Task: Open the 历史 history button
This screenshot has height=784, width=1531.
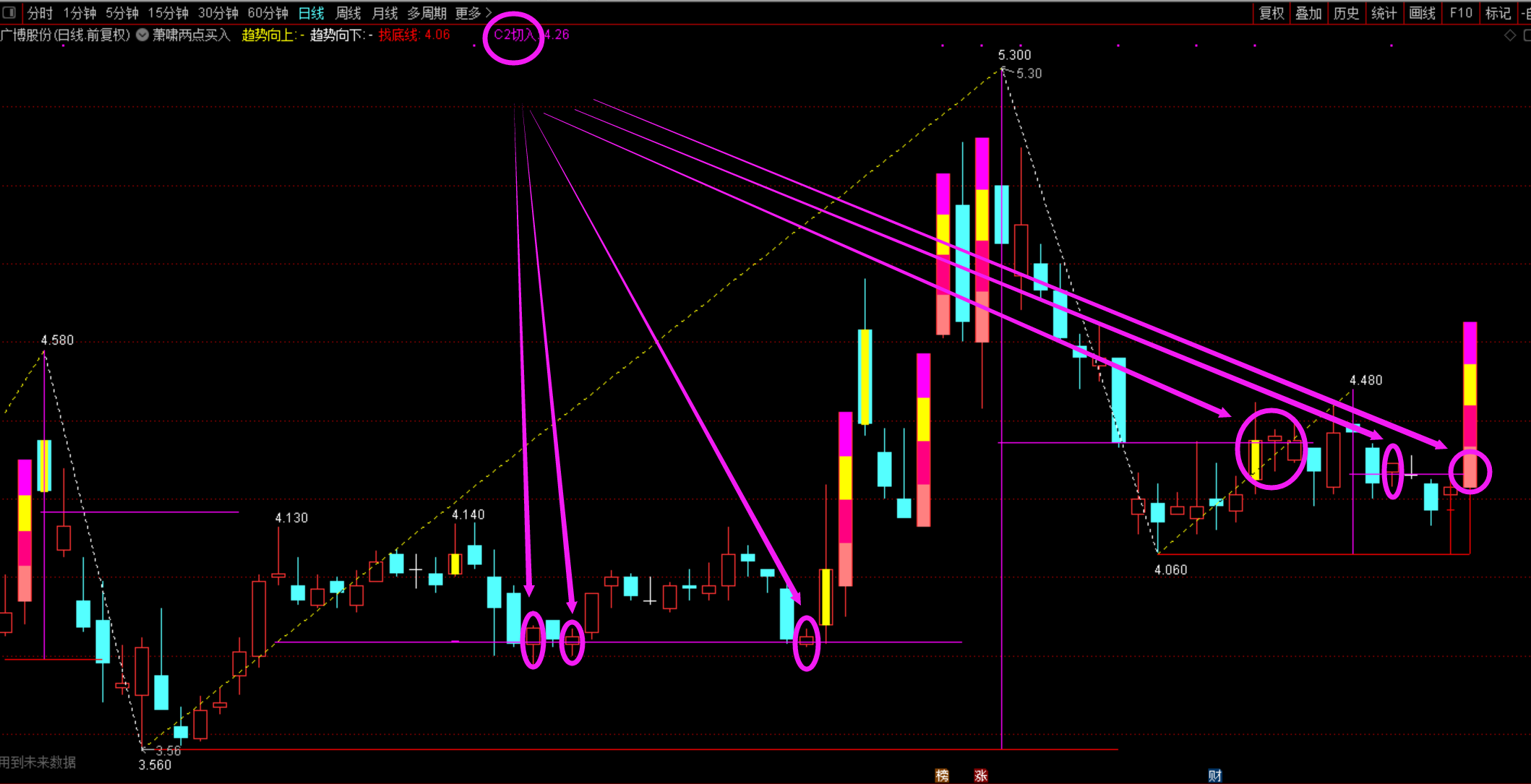Action: pos(1346,13)
